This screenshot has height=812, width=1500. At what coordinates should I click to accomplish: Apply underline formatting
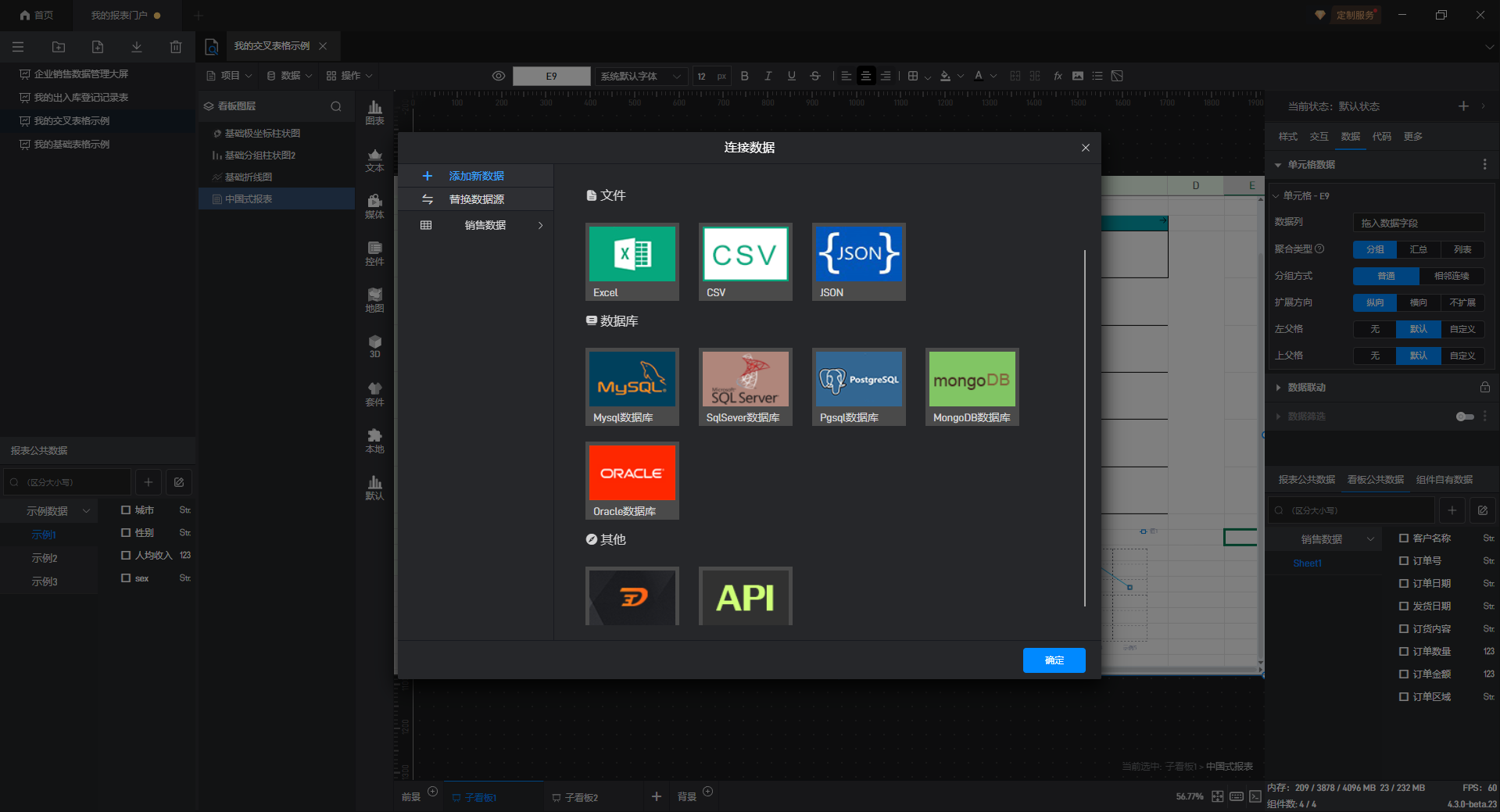791,76
